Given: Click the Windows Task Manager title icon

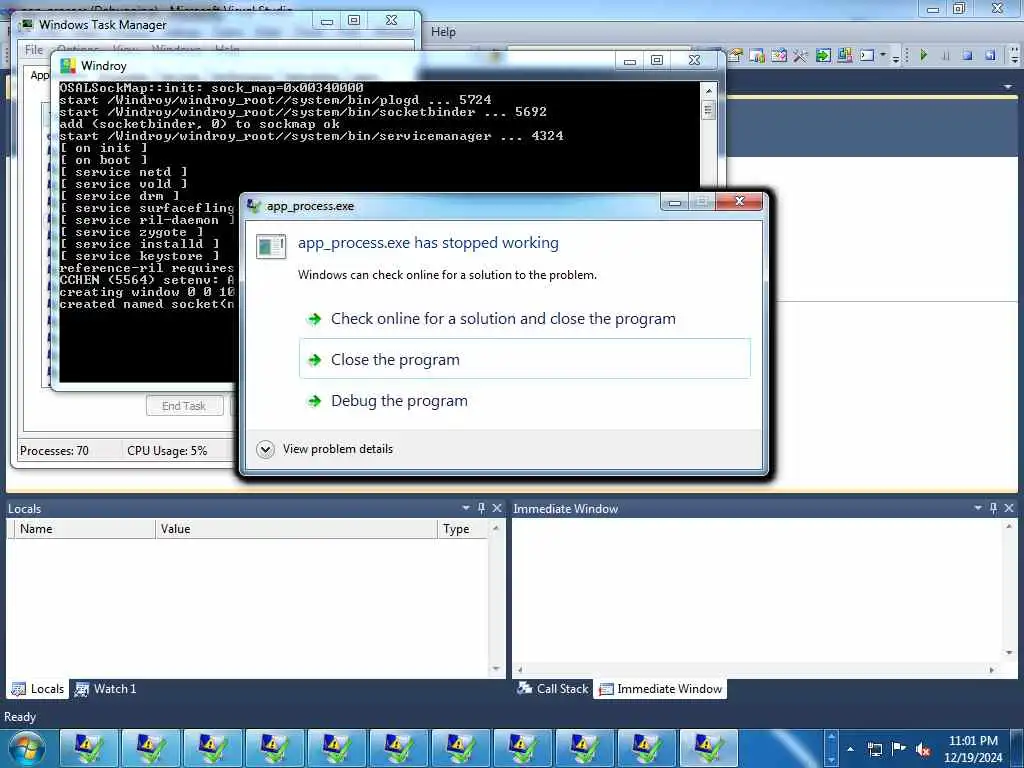Looking at the screenshot, I should pyautogui.click(x=27, y=25).
